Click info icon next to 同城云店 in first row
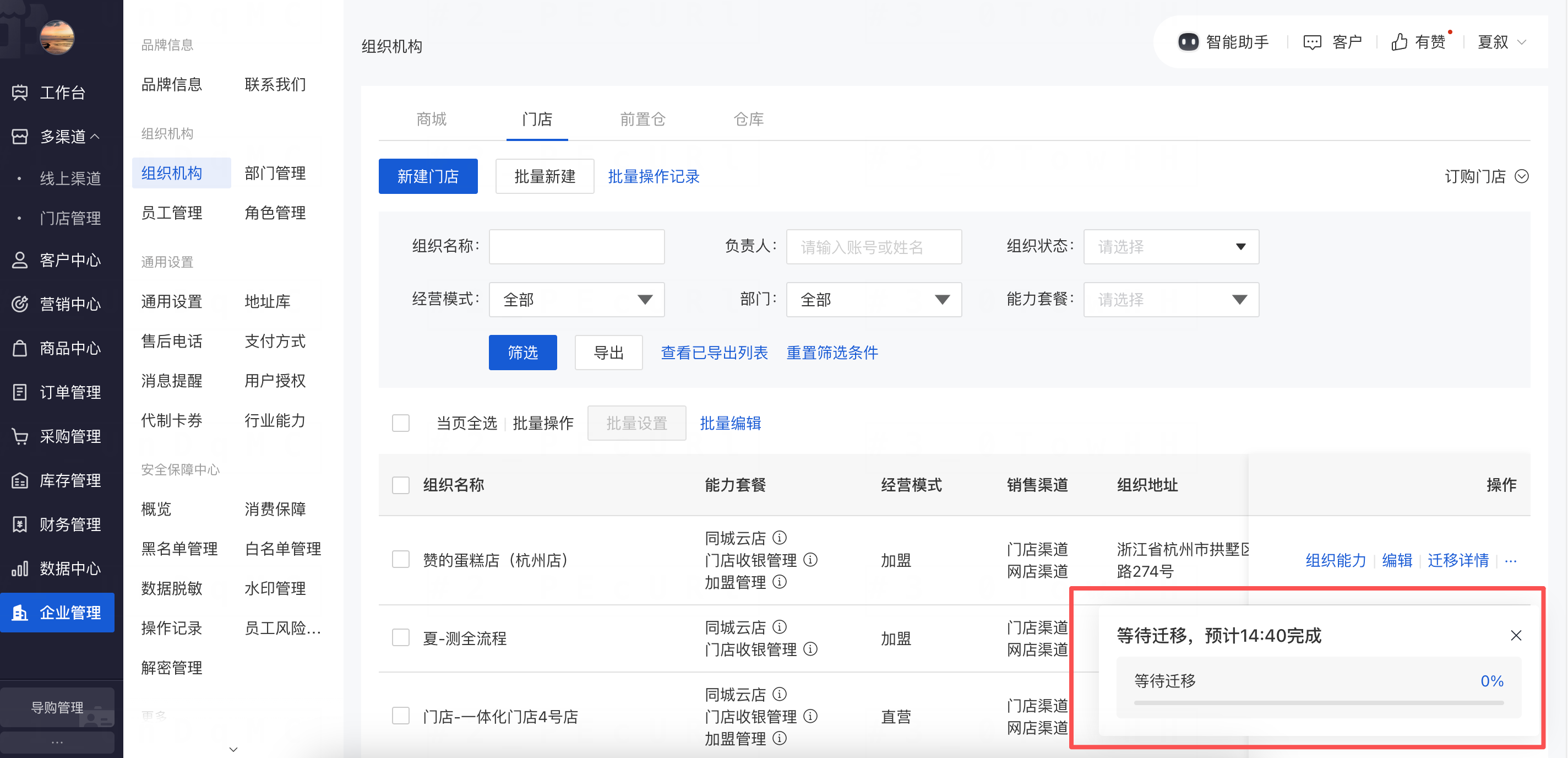The width and height of the screenshot is (1568, 758). pos(779,538)
